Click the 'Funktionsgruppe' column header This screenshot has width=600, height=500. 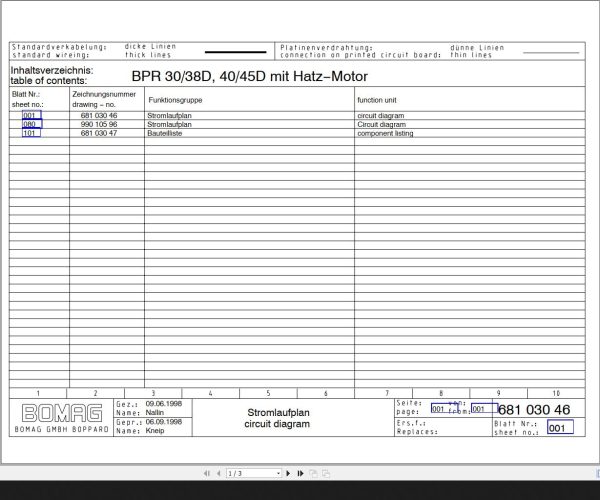coord(175,100)
